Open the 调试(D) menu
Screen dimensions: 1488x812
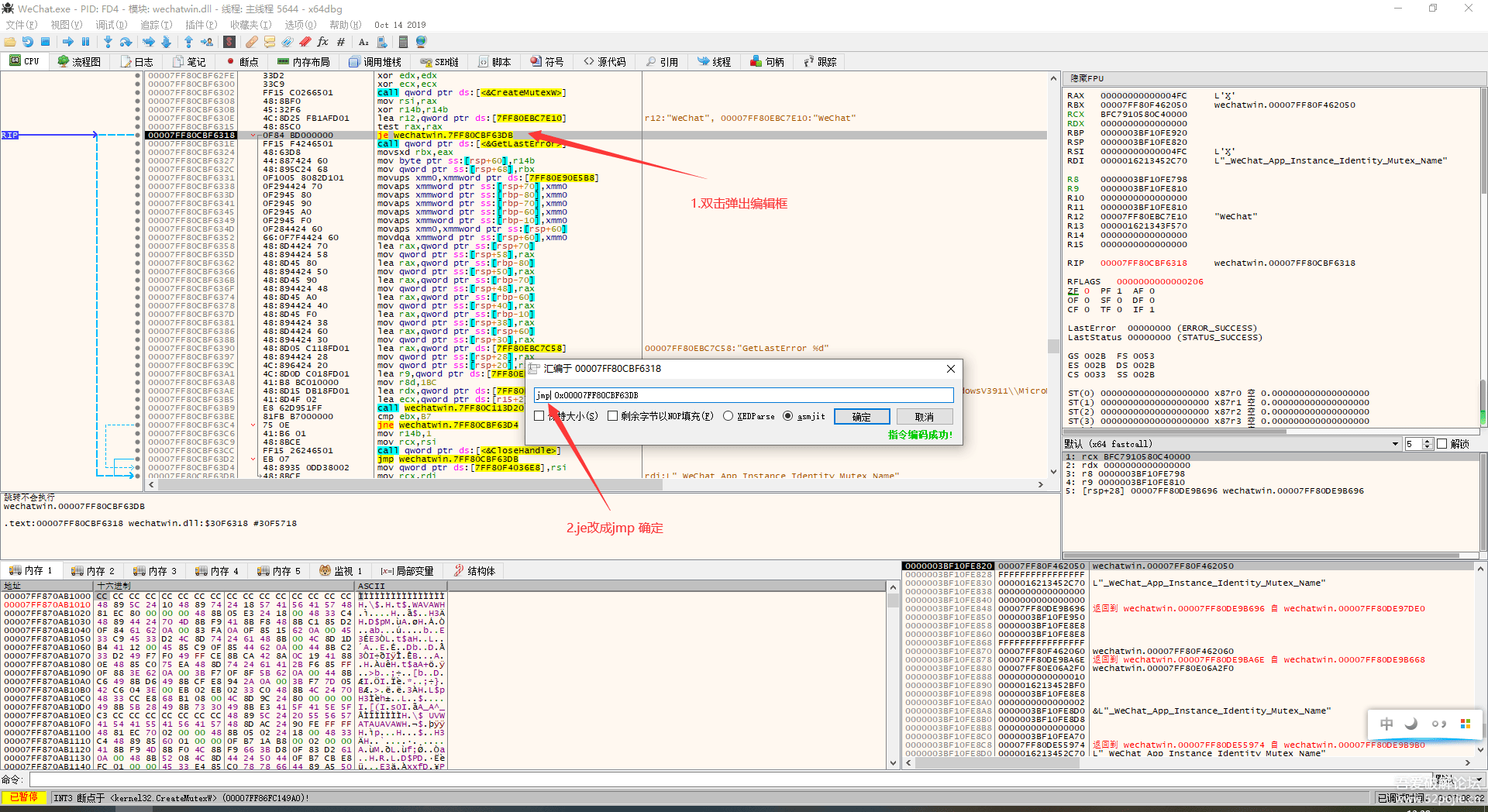tap(111, 25)
